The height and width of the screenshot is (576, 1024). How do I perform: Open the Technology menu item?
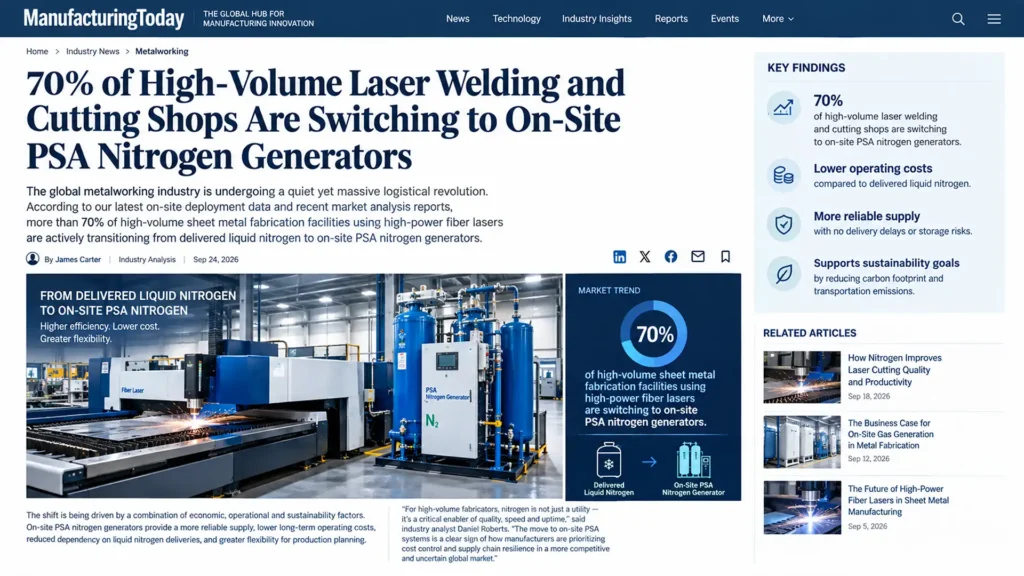pyautogui.click(x=517, y=19)
